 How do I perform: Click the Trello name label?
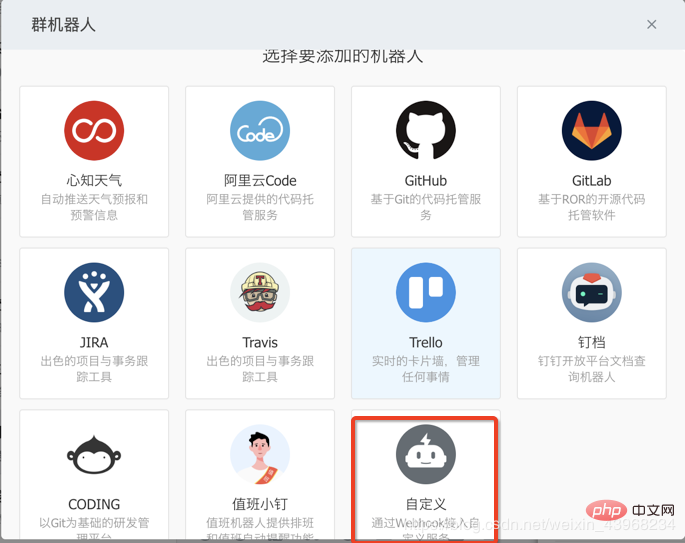tap(426, 342)
